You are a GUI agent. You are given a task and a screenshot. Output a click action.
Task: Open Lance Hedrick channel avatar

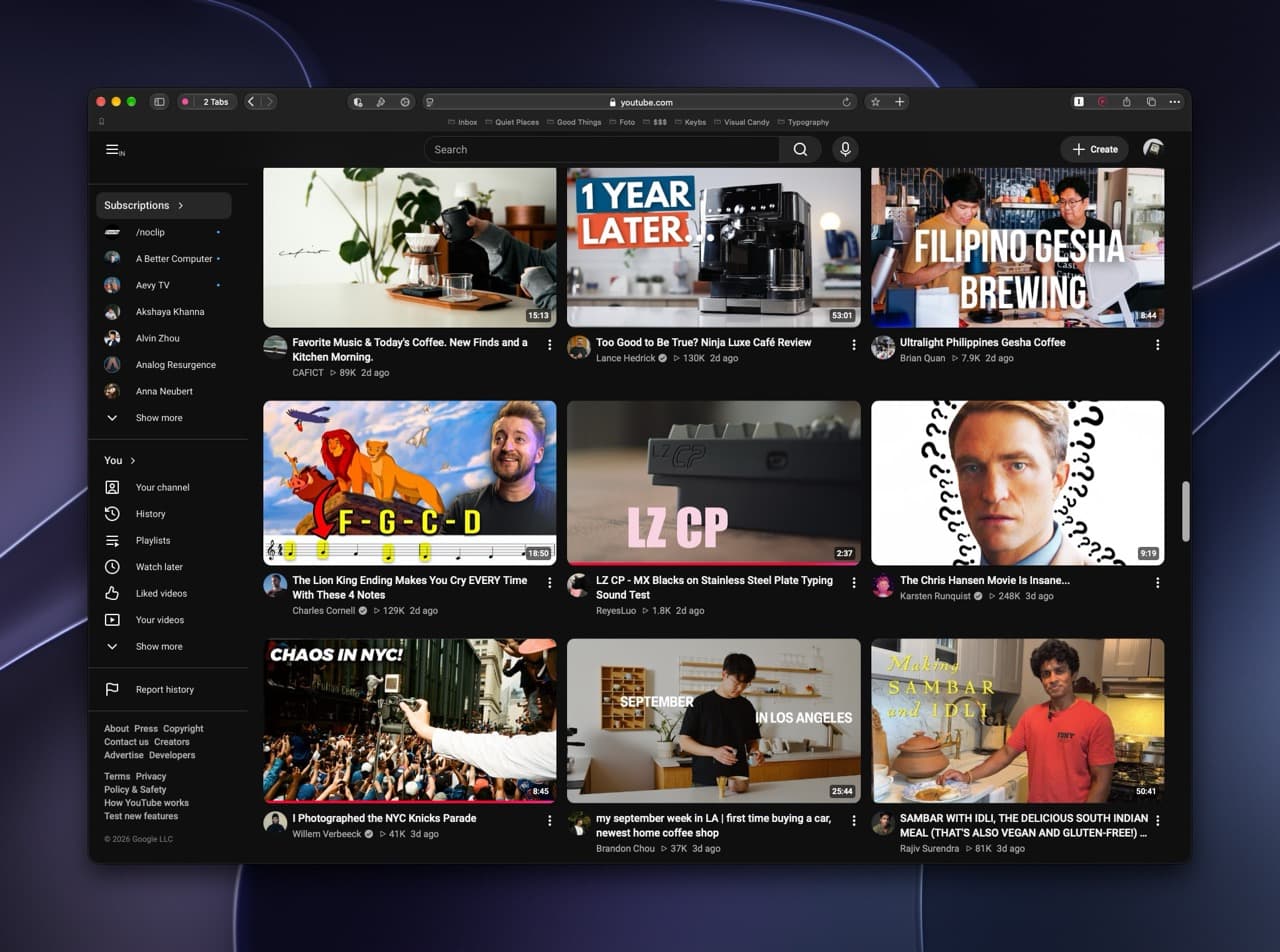pyautogui.click(x=579, y=347)
